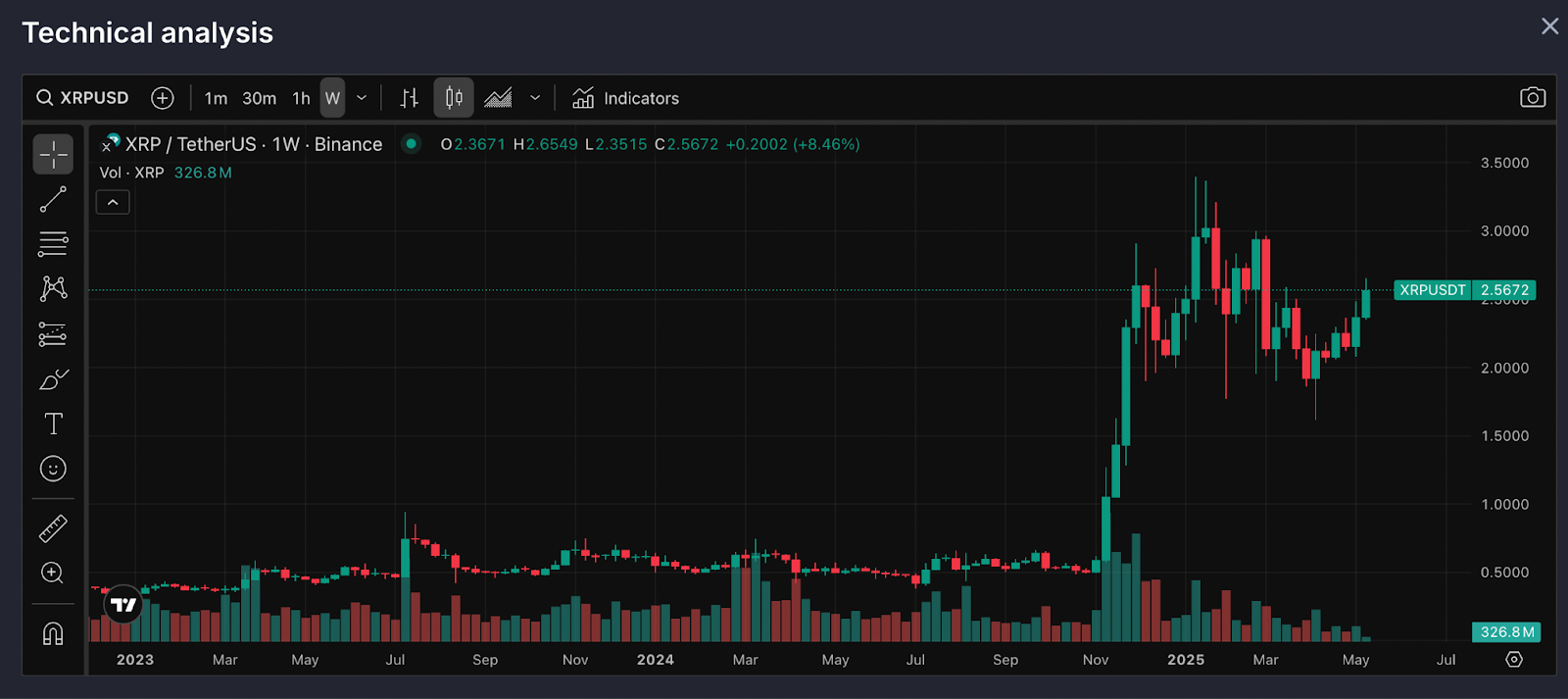Select the ruler measure tool

point(53,528)
